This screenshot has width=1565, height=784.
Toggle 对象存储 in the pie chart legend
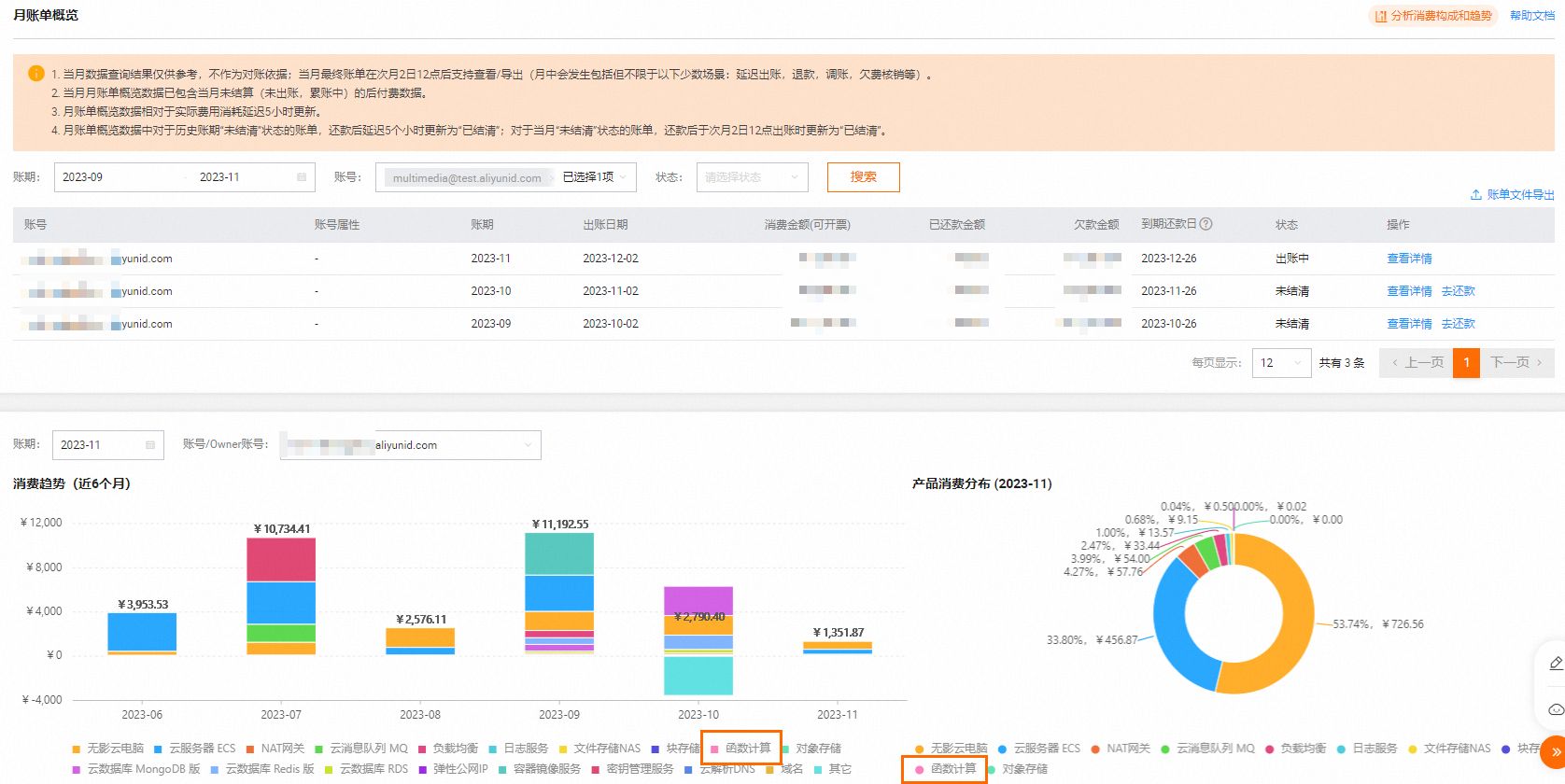coord(1018,769)
